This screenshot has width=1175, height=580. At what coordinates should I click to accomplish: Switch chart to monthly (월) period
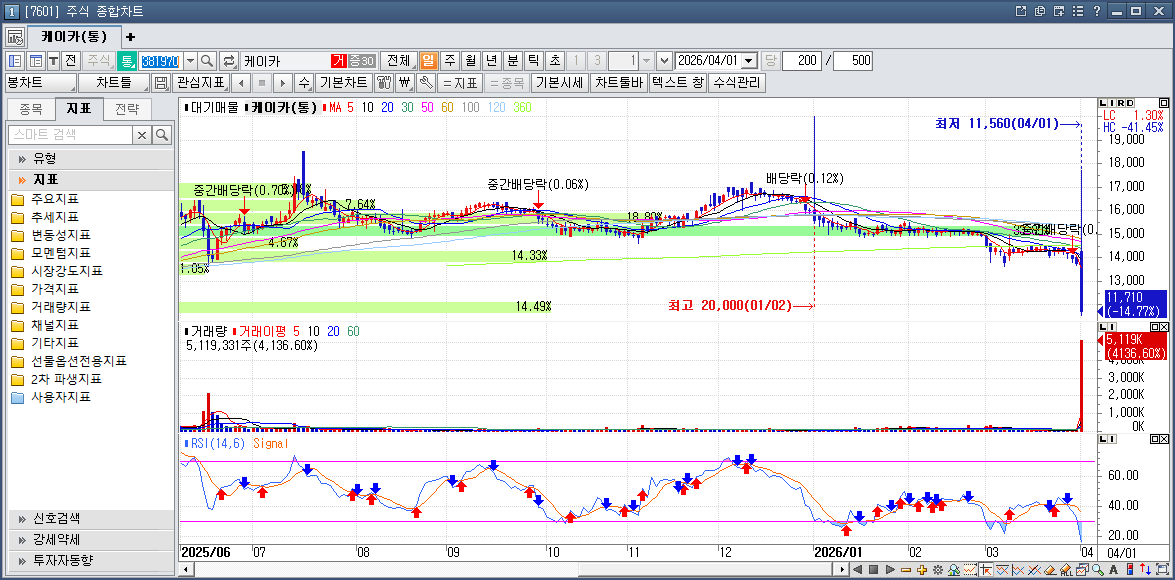pyautogui.click(x=470, y=61)
